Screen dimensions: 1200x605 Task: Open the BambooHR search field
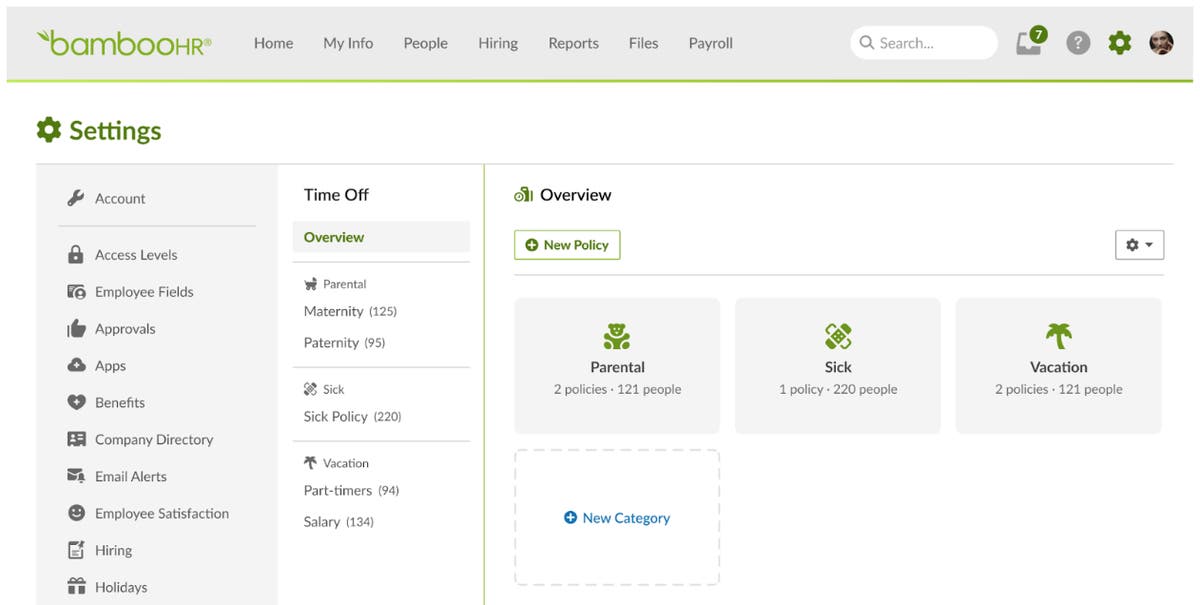click(922, 43)
